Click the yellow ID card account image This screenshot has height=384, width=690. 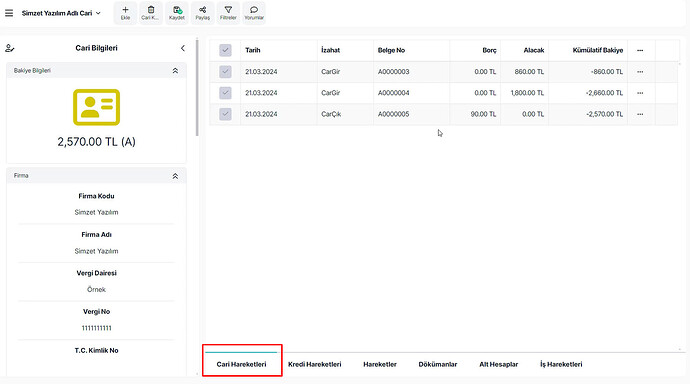click(x=96, y=107)
